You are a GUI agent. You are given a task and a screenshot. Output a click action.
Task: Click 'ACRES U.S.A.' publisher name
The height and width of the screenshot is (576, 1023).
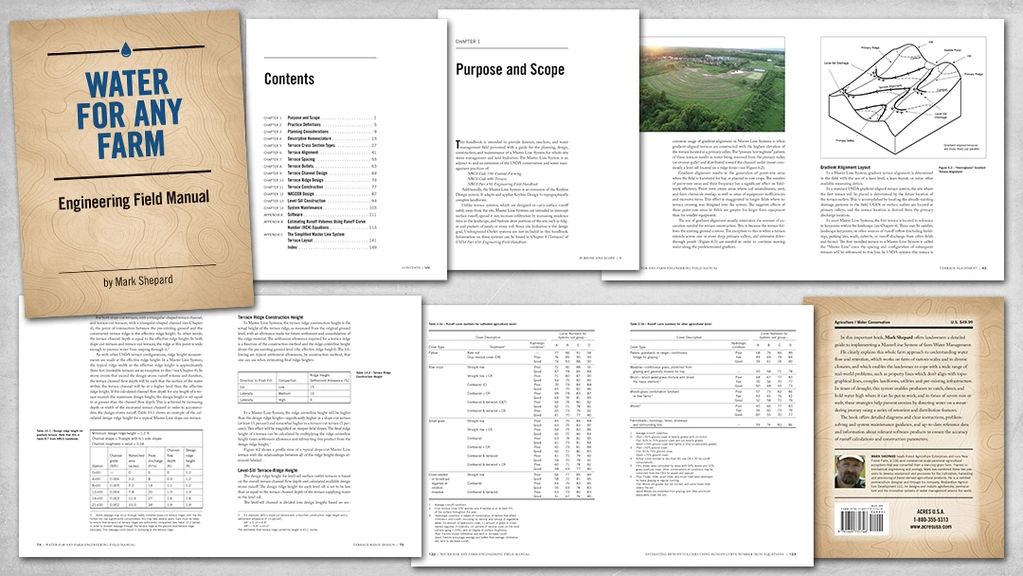coord(930,511)
